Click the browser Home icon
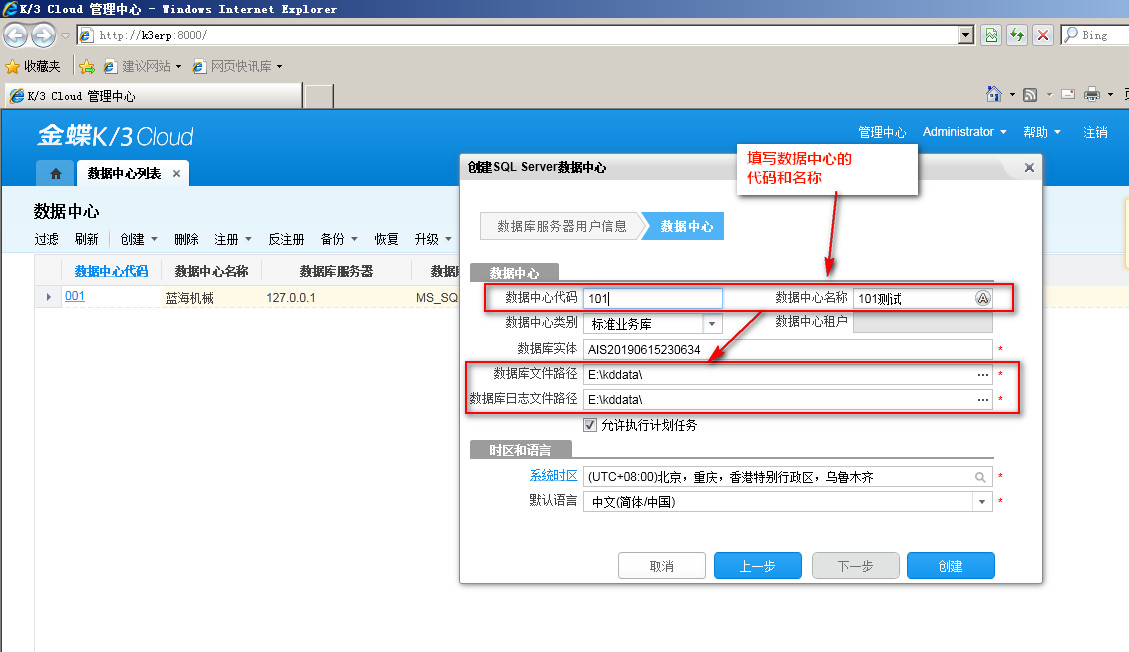 coord(994,94)
